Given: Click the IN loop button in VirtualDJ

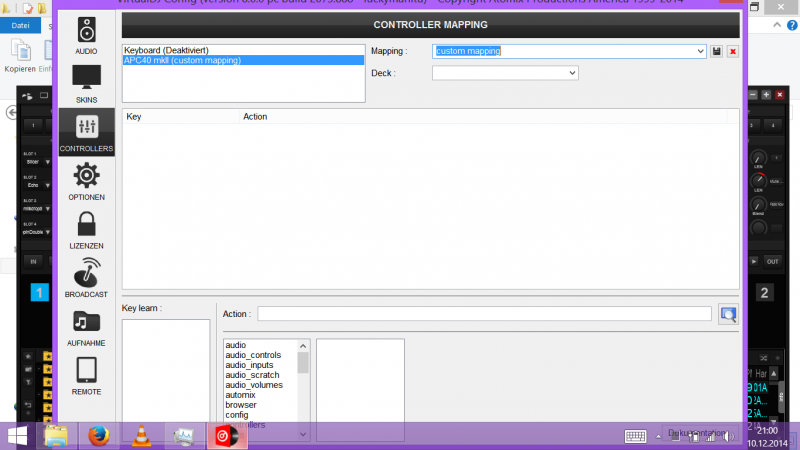Looking at the screenshot, I should point(33,262).
